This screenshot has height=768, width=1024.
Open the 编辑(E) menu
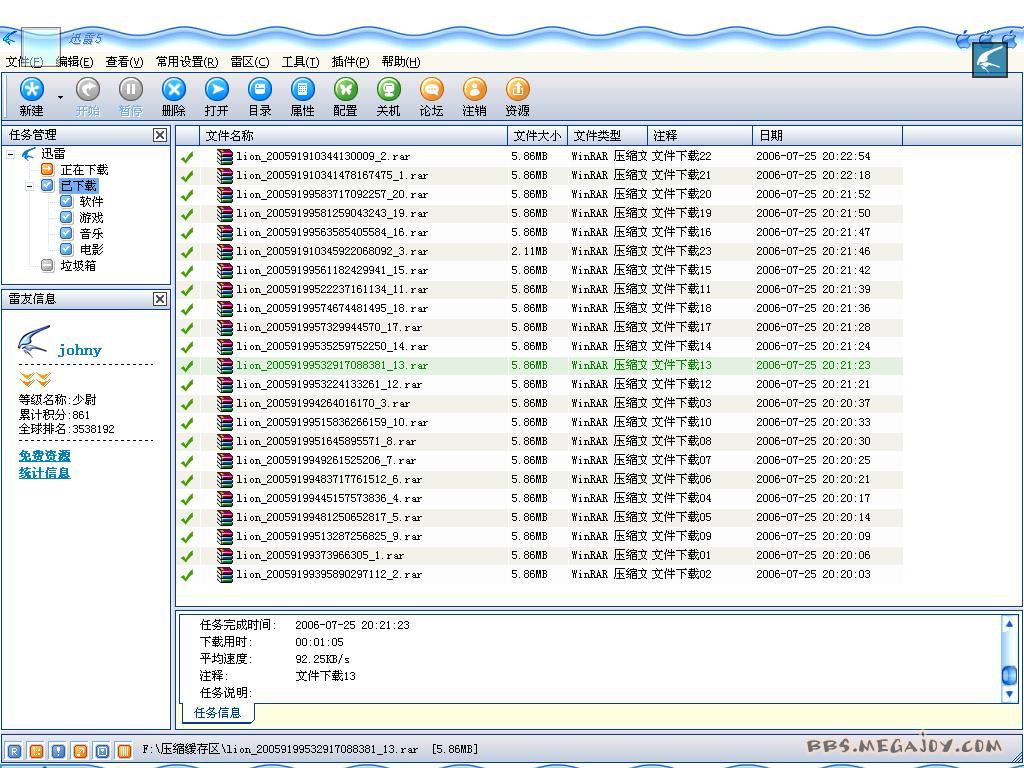pos(74,62)
